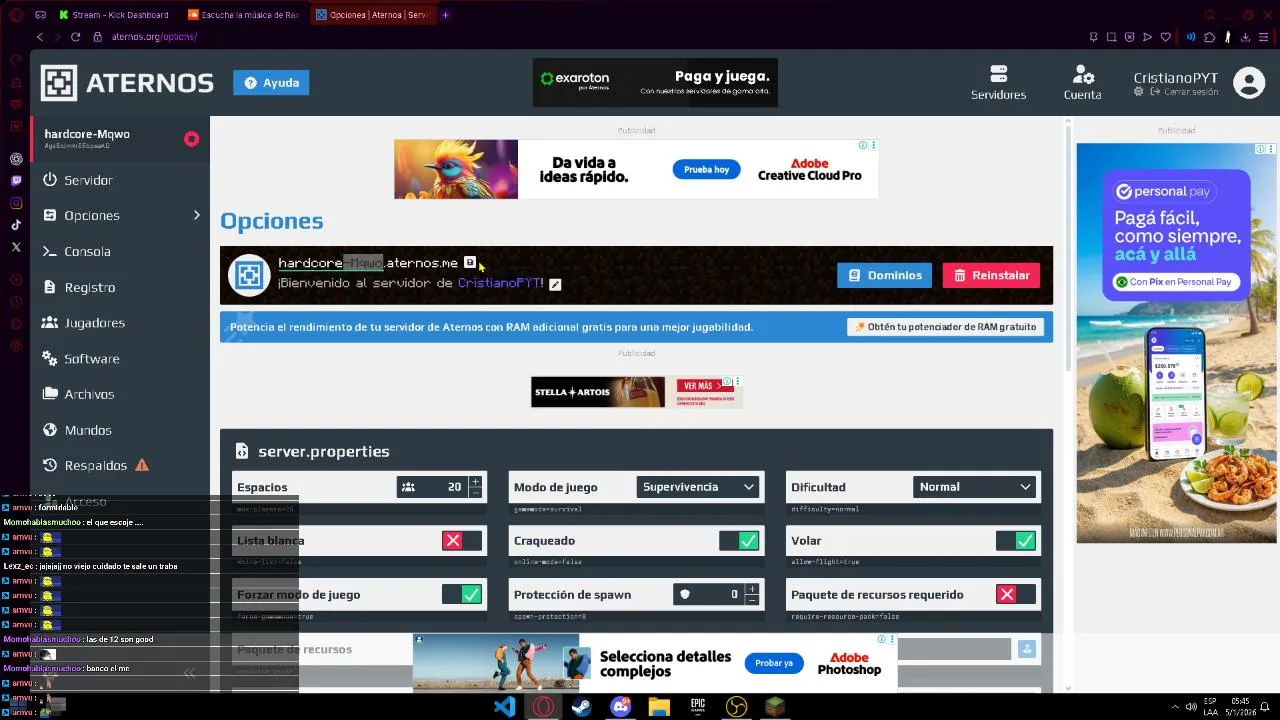Screen dimensions: 1280x720
Task: Toggle Forzar modo de juego switch
Action: [x=462, y=595]
